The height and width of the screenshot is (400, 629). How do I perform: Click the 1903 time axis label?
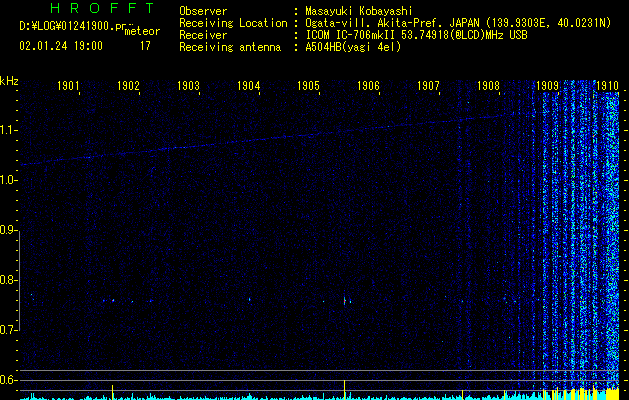click(188, 85)
